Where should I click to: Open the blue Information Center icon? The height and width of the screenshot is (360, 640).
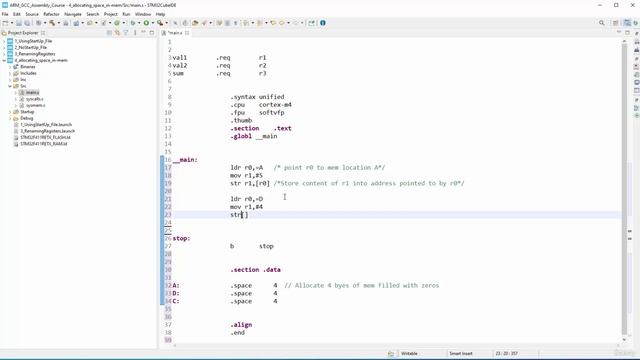322,23
